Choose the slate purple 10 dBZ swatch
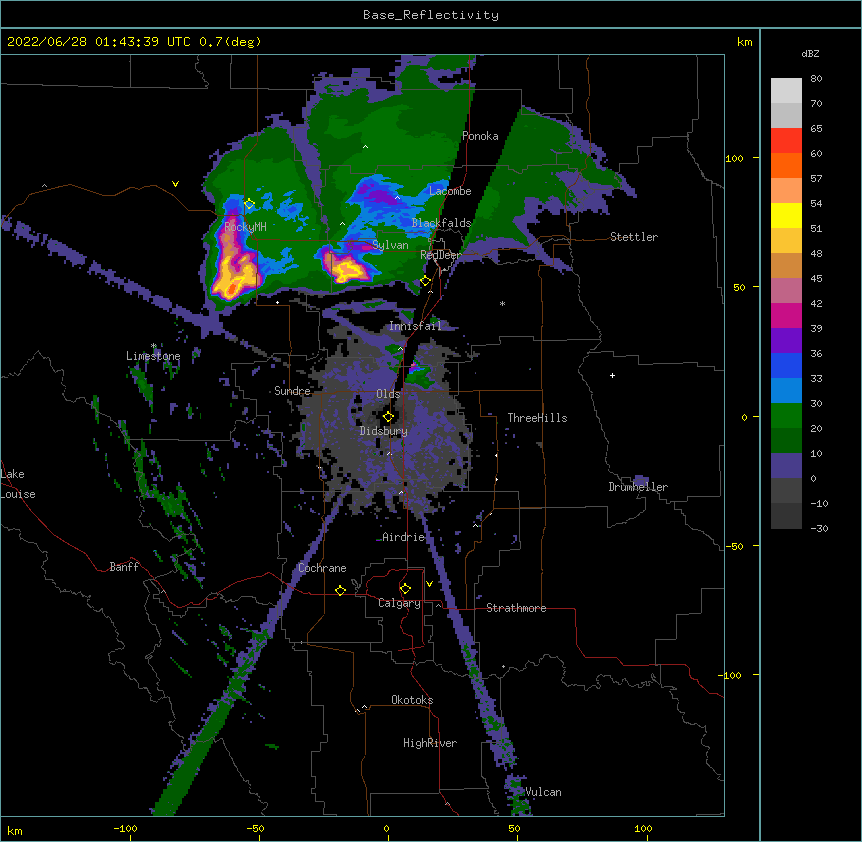This screenshot has height=842, width=862. point(786,466)
